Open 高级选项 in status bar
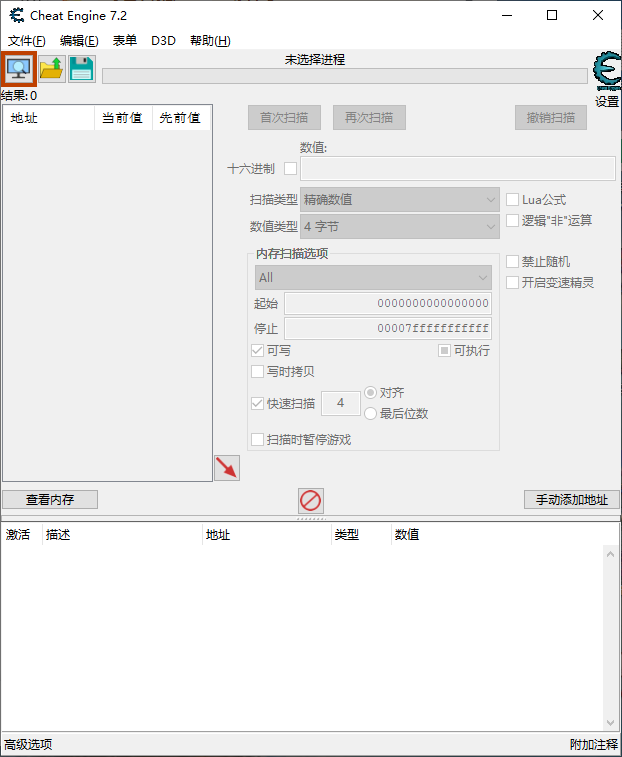 point(28,744)
